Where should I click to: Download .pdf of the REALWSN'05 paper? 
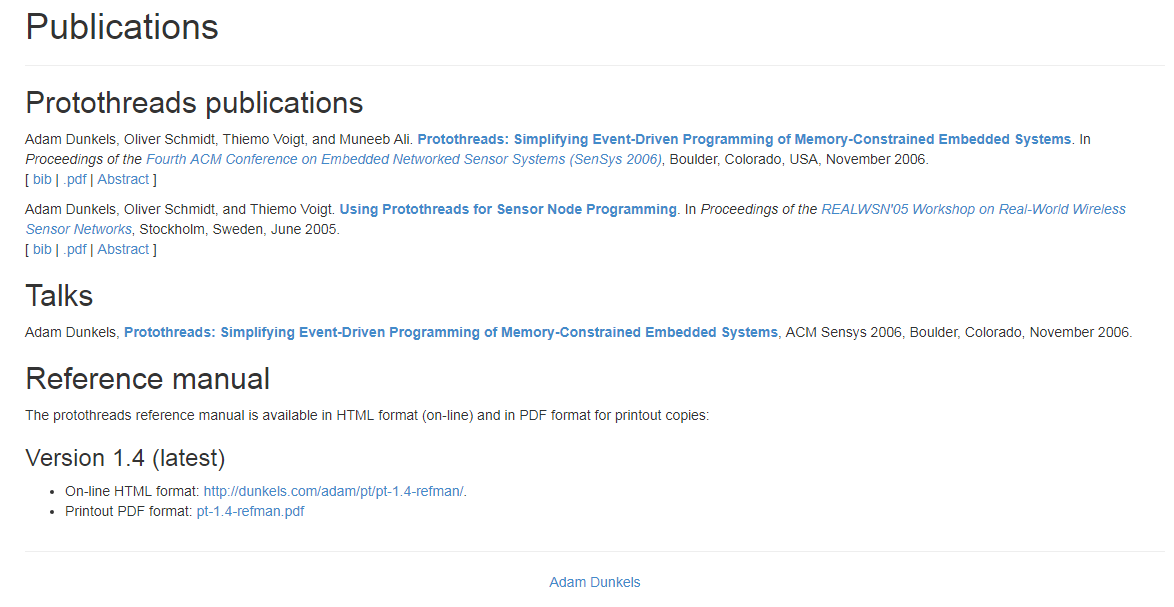[75, 249]
